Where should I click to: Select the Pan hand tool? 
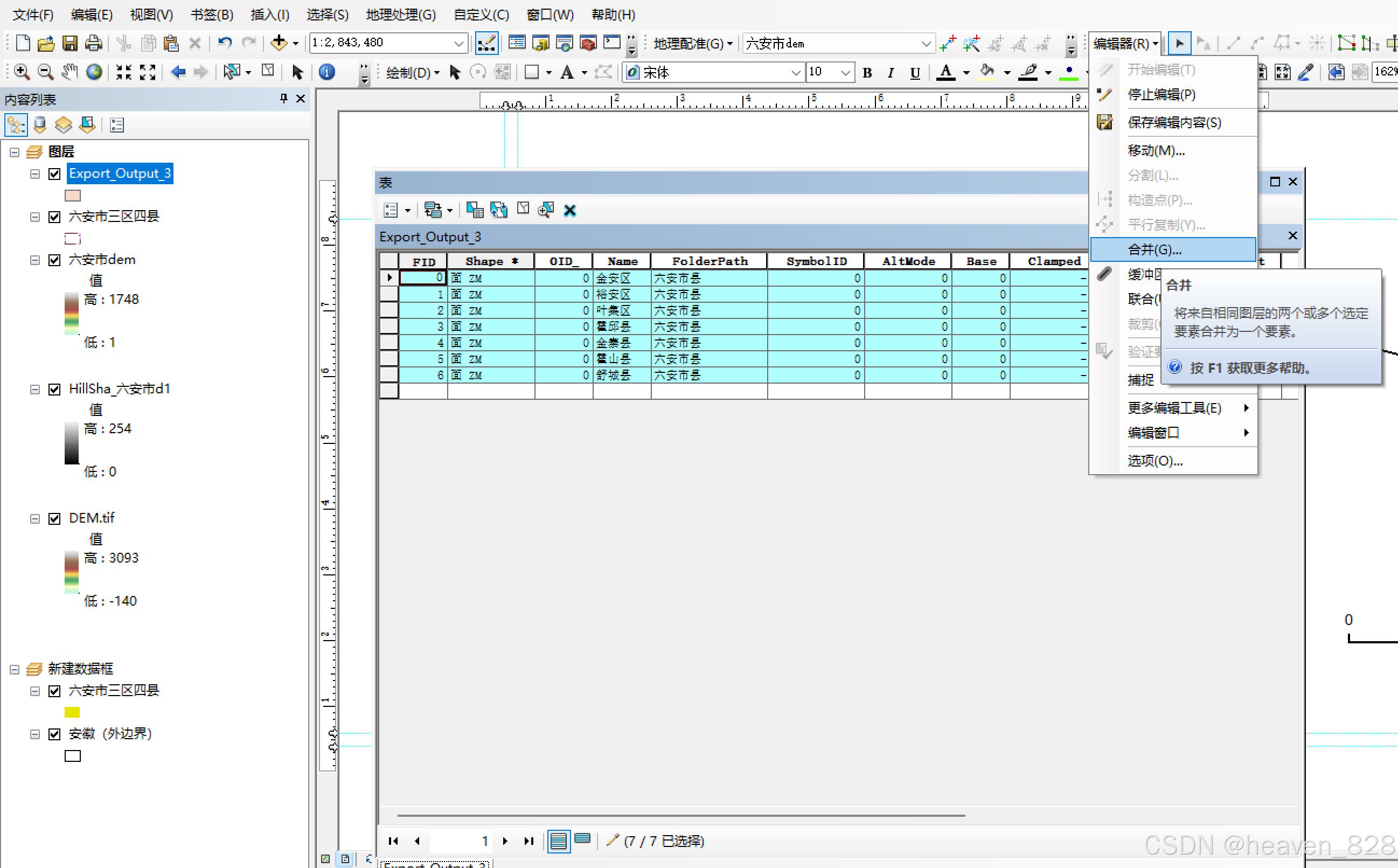coord(69,72)
